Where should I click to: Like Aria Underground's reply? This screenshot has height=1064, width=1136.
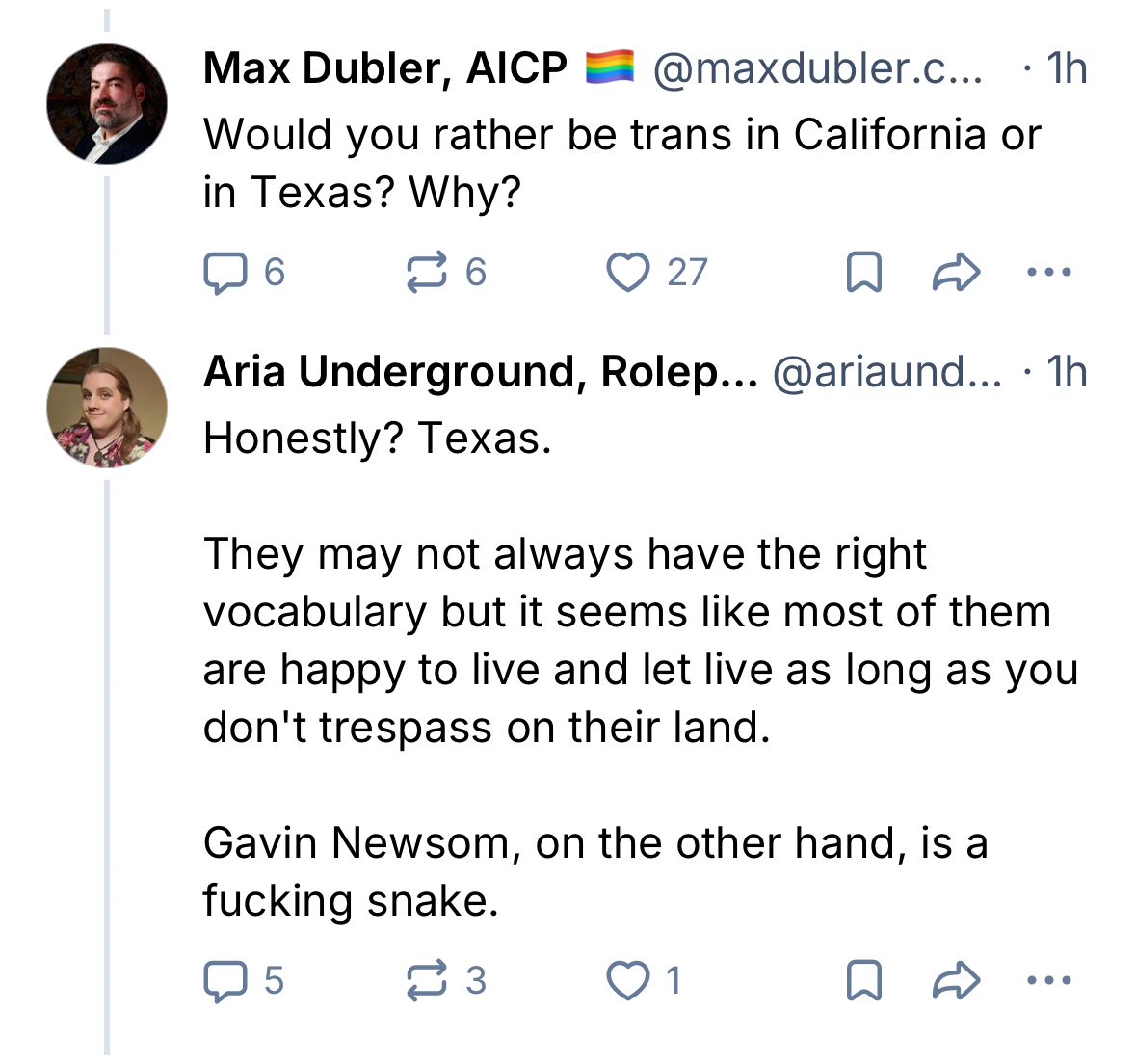point(628,981)
